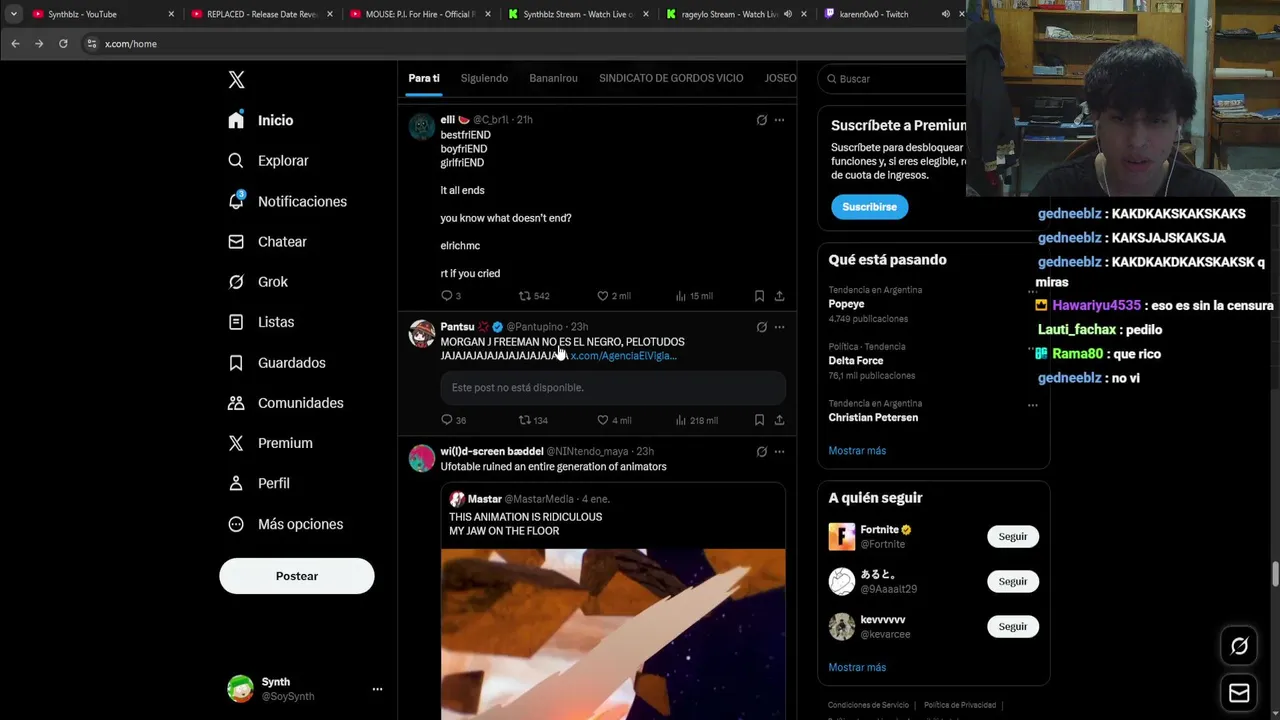This screenshot has height=720, width=1280.
Task: Open the messages envelope at bottom right
Action: click(1239, 692)
